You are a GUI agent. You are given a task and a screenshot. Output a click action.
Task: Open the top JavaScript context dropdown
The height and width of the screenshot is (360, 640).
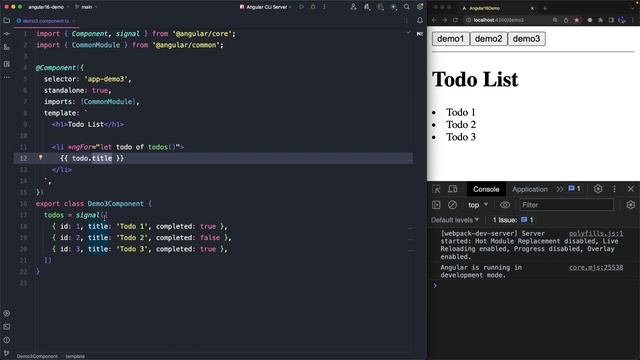pos(478,205)
